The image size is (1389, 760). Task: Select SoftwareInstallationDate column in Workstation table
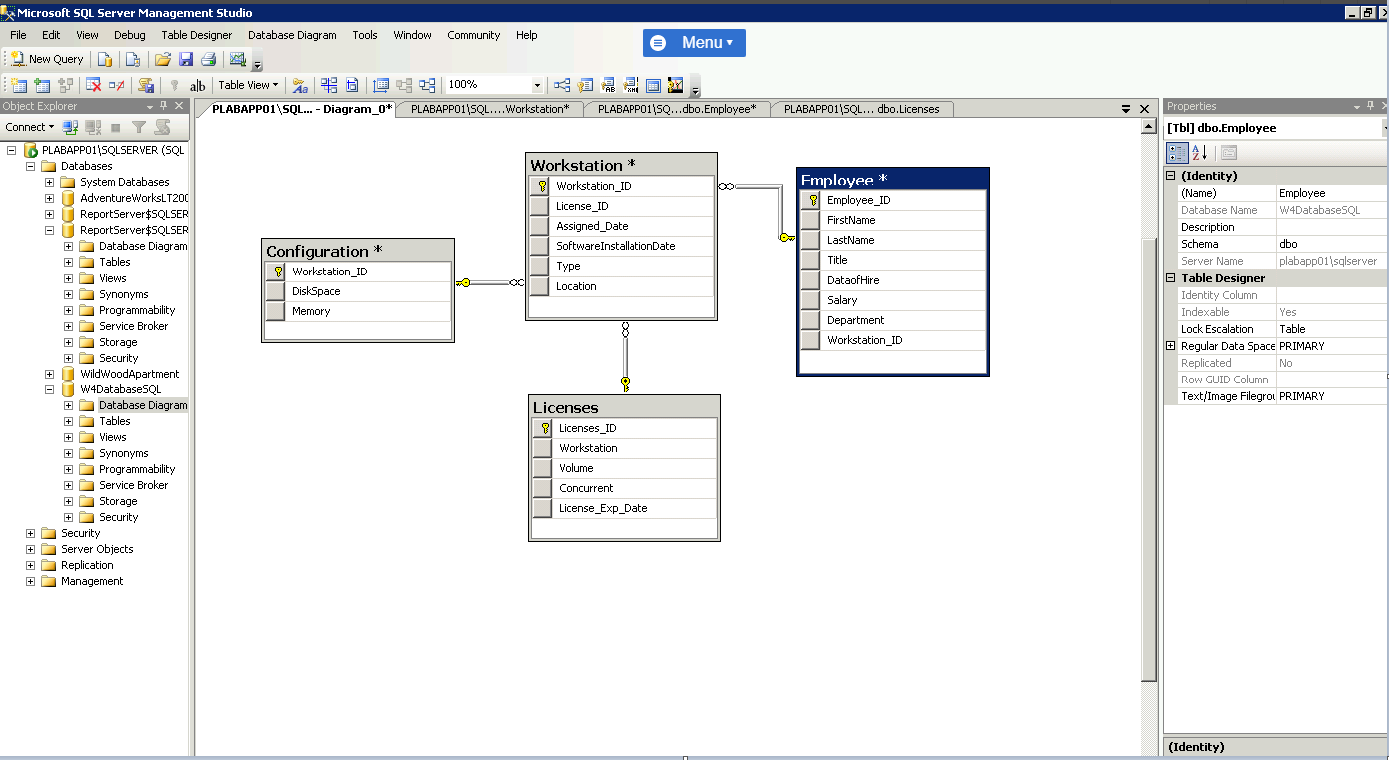click(x=621, y=246)
